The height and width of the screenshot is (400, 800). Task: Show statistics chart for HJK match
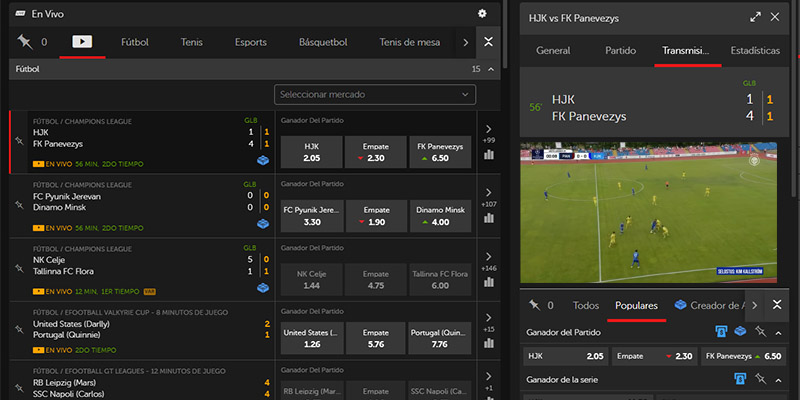coord(489,155)
